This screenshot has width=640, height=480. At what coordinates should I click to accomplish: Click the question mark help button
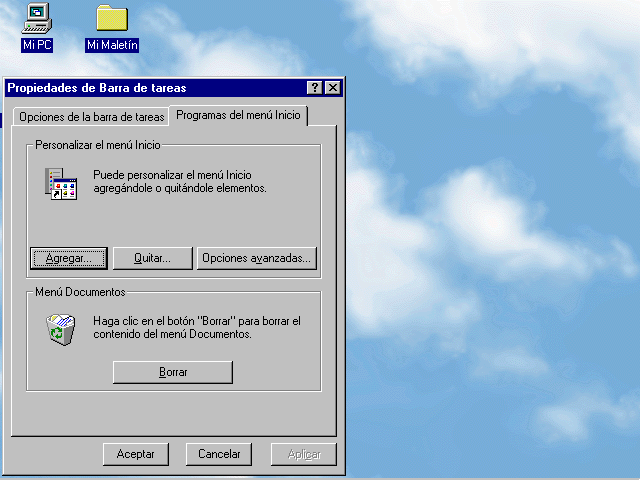[314, 88]
